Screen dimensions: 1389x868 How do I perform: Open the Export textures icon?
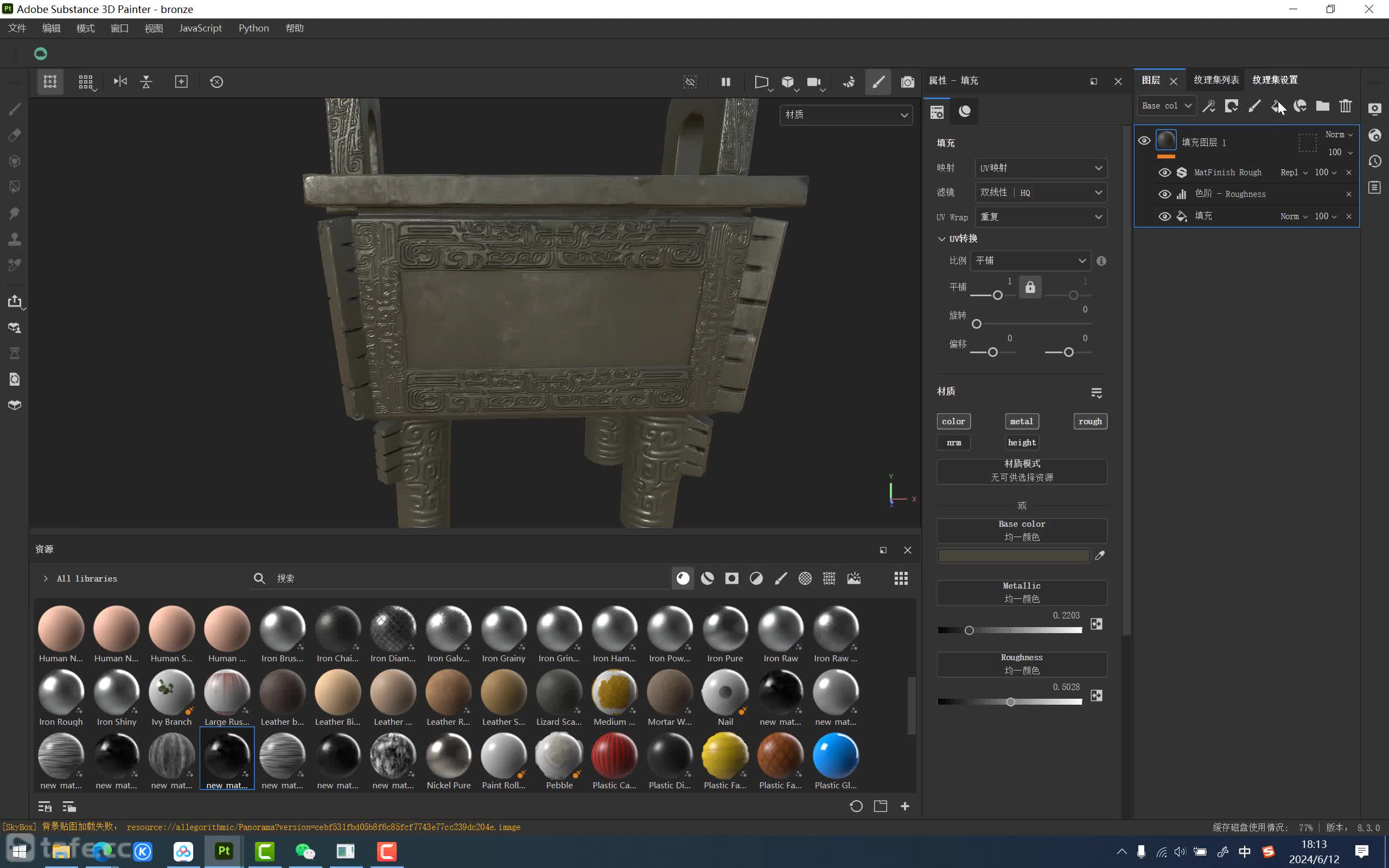[15, 302]
